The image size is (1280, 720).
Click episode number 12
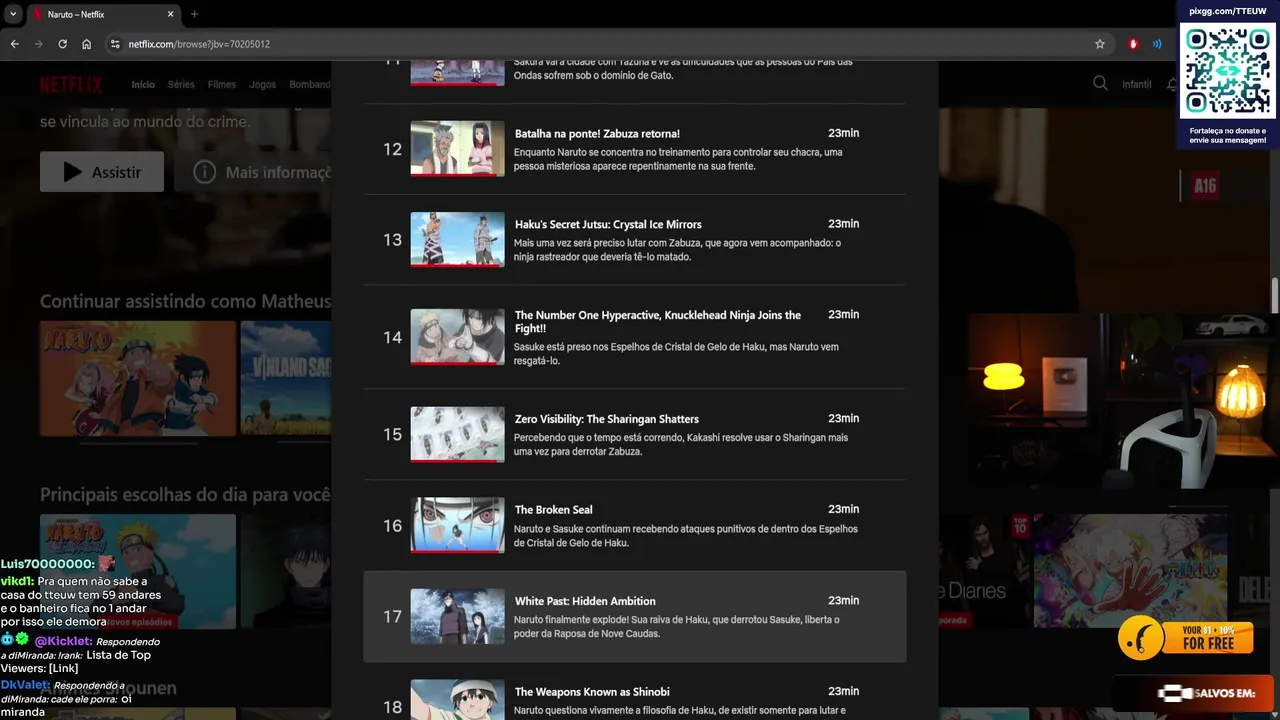pyautogui.click(x=392, y=149)
